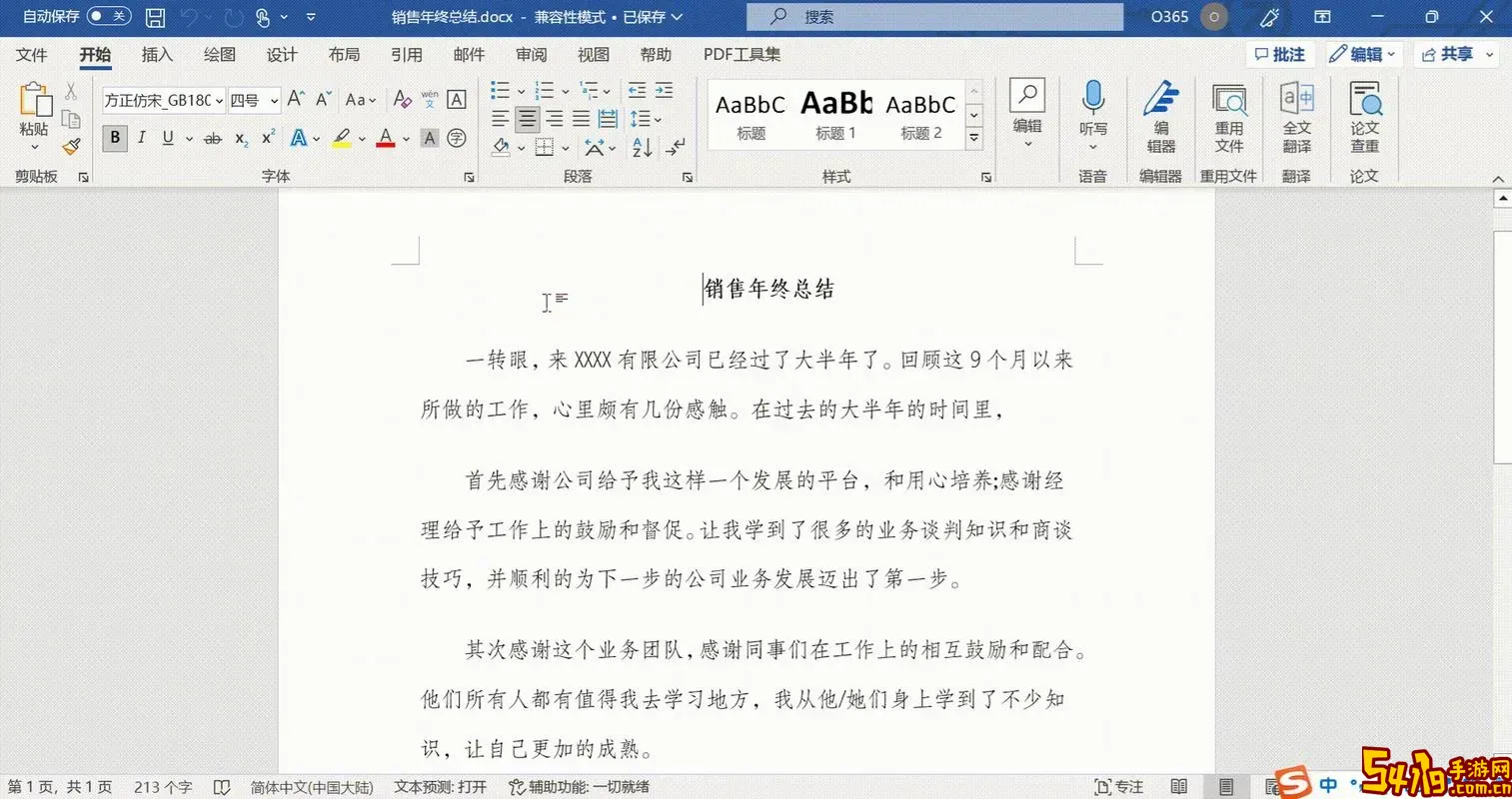Open Reuse Files (重用文件)
The image size is (1512, 799).
[x=1229, y=117]
